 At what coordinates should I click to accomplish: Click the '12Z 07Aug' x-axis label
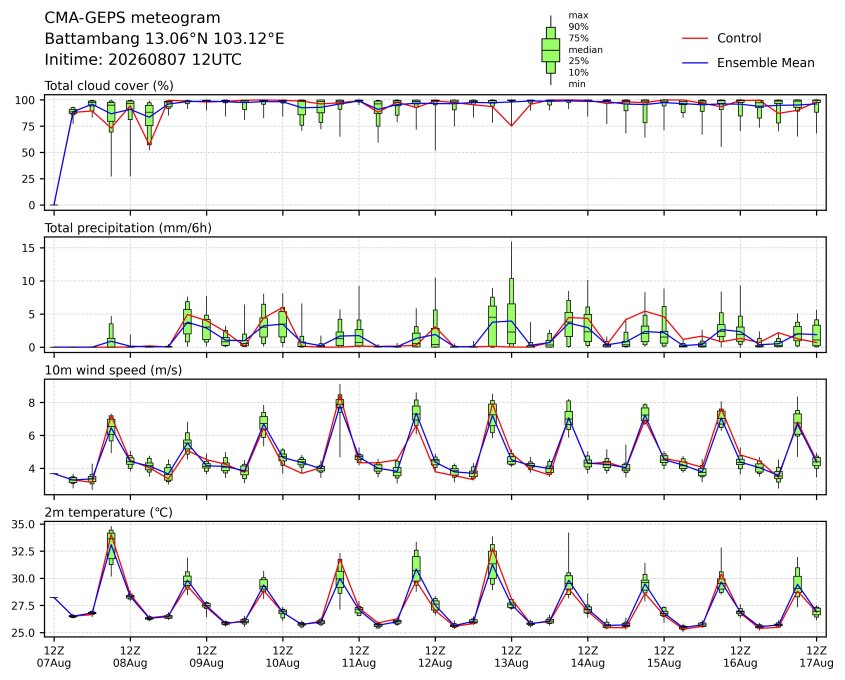click(x=53, y=656)
